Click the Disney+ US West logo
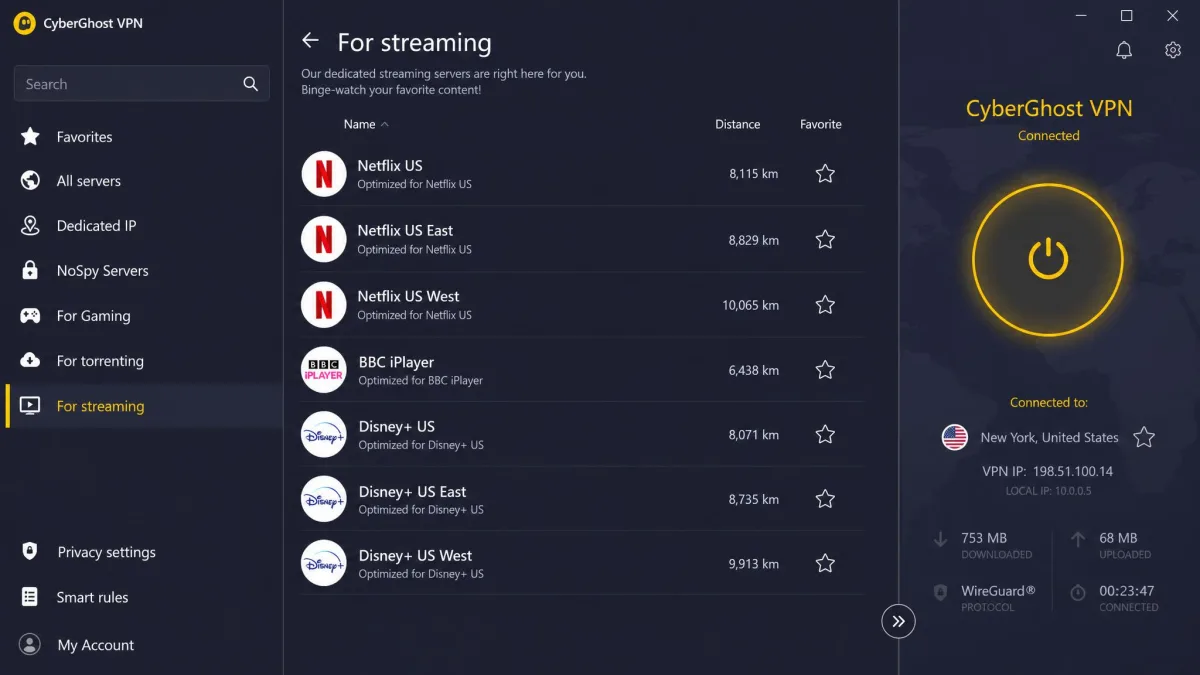The width and height of the screenshot is (1200, 675). tap(324, 563)
